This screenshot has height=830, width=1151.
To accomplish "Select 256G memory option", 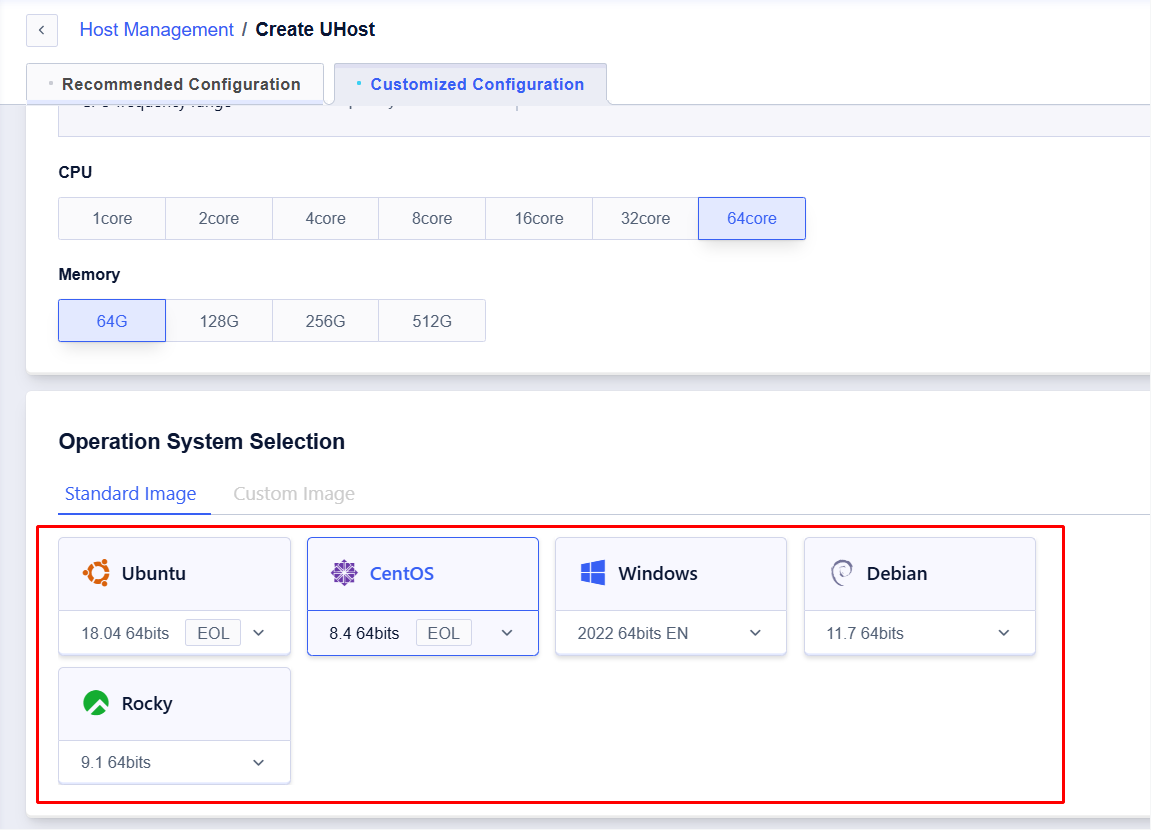I will pyautogui.click(x=325, y=321).
